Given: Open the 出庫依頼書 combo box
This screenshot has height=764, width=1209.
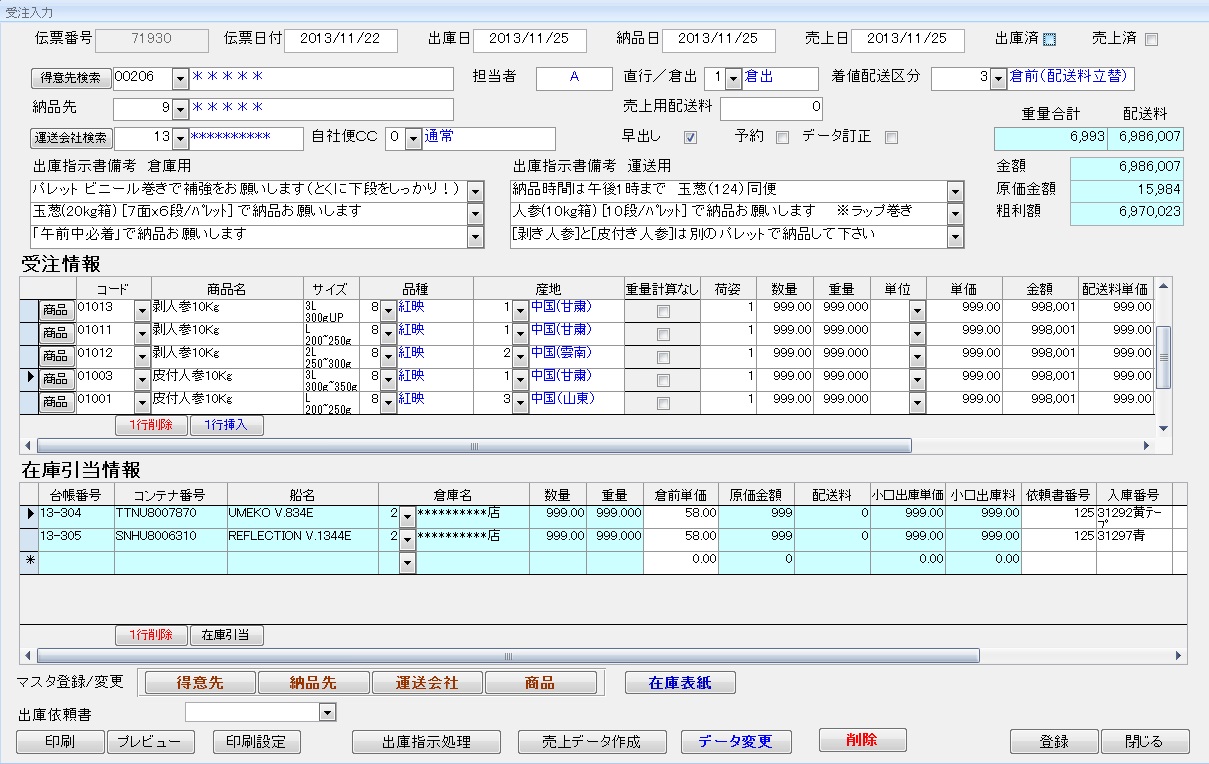Looking at the screenshot, I should [x=327, y=712].
